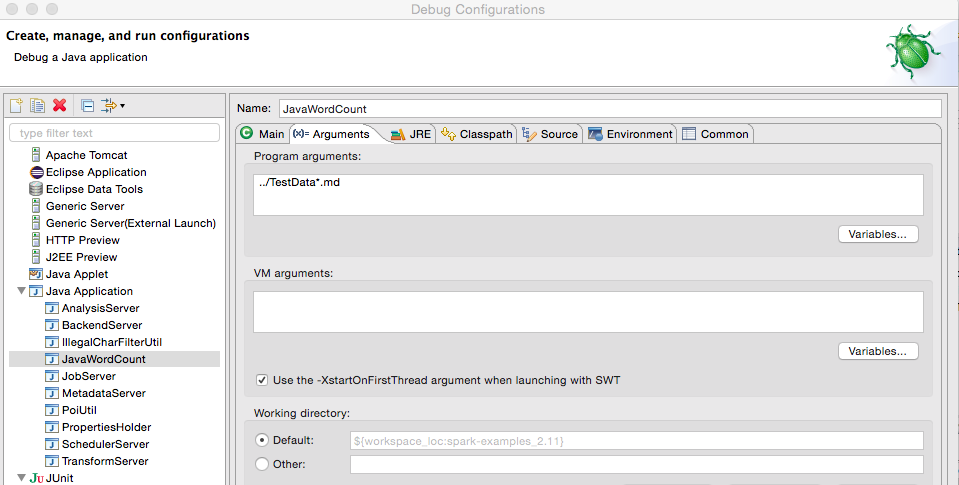Open the filter launch configurations menu
The width and height of the screenshot is (959, 485).
pos(113,106)
